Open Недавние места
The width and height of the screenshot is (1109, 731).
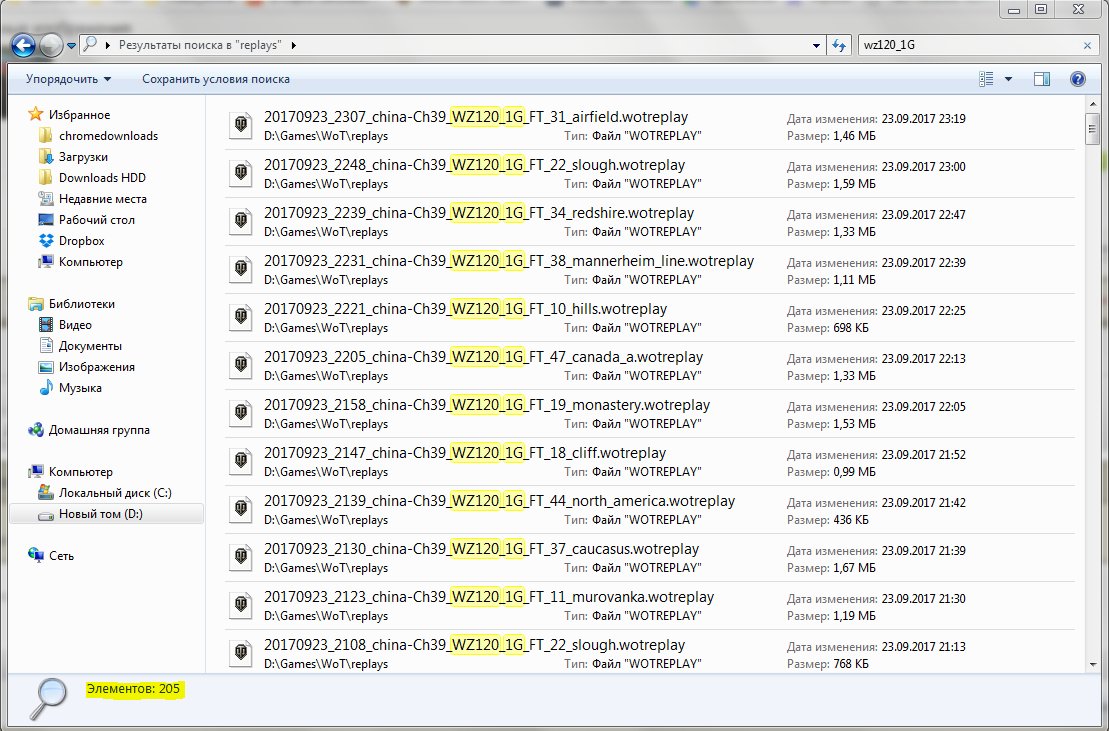(x=103, y=199)
